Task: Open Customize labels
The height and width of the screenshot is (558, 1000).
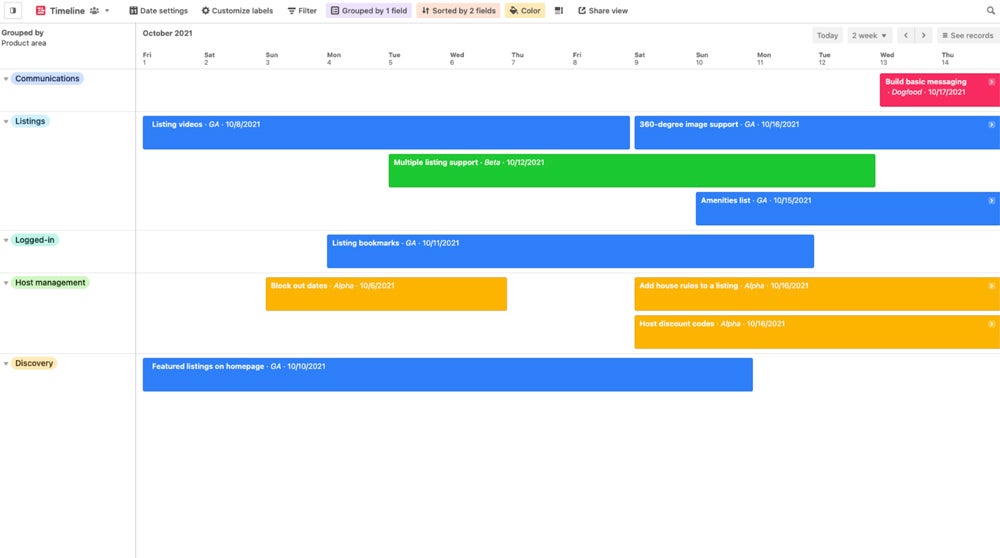Action: pos(237,11)
